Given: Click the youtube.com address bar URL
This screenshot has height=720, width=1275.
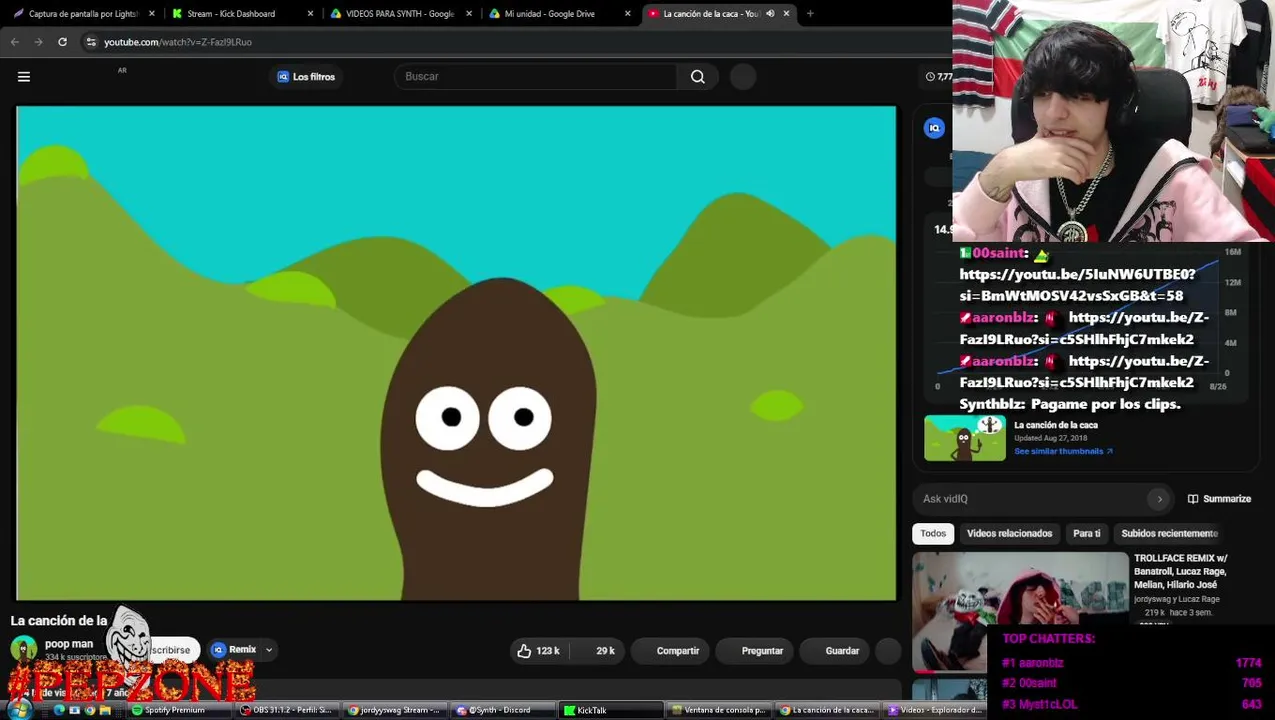Looking at the screenshot, I should (178, 42).
